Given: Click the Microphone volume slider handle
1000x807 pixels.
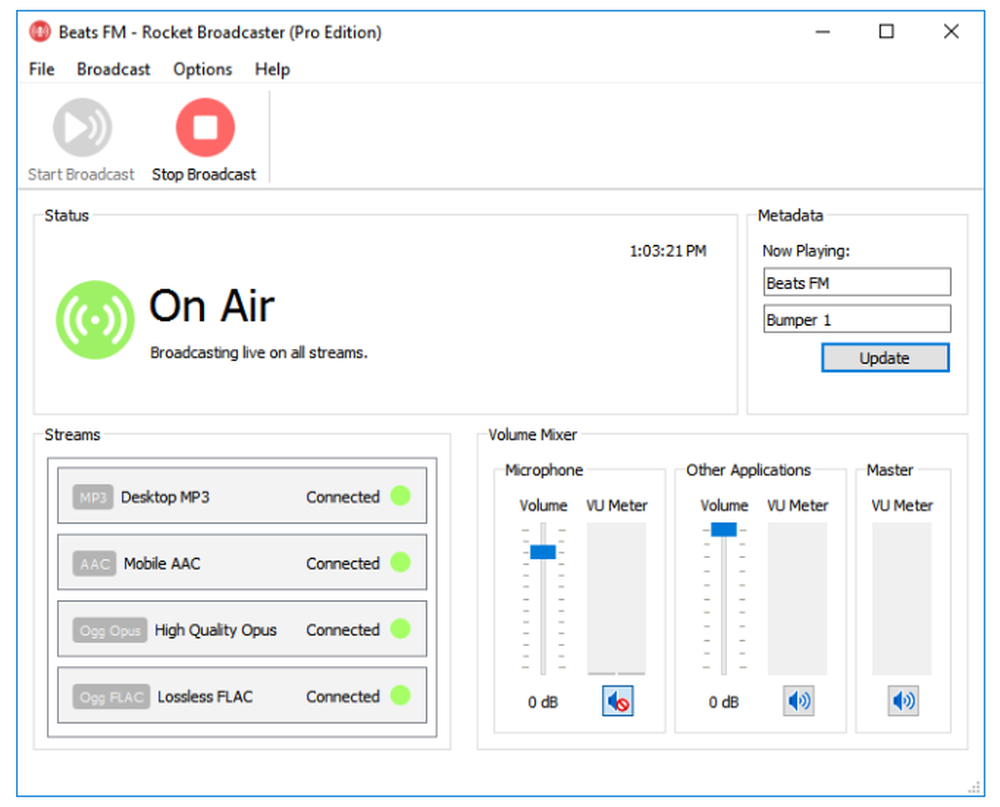Looking at the screenshot, I should [543, 552].
